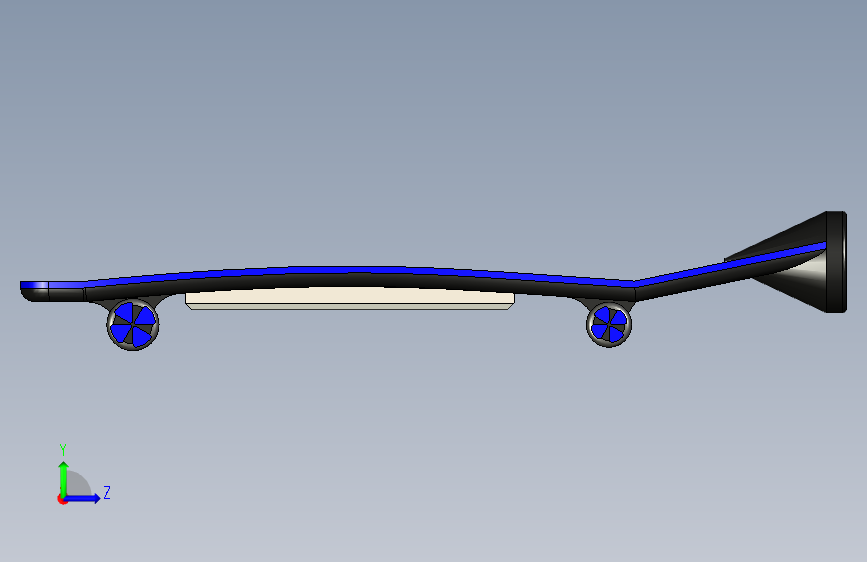The width and height of the screenshot is (867, 562).
Task: Select the left skateboard wheel
Action: (x=133, y=325)
